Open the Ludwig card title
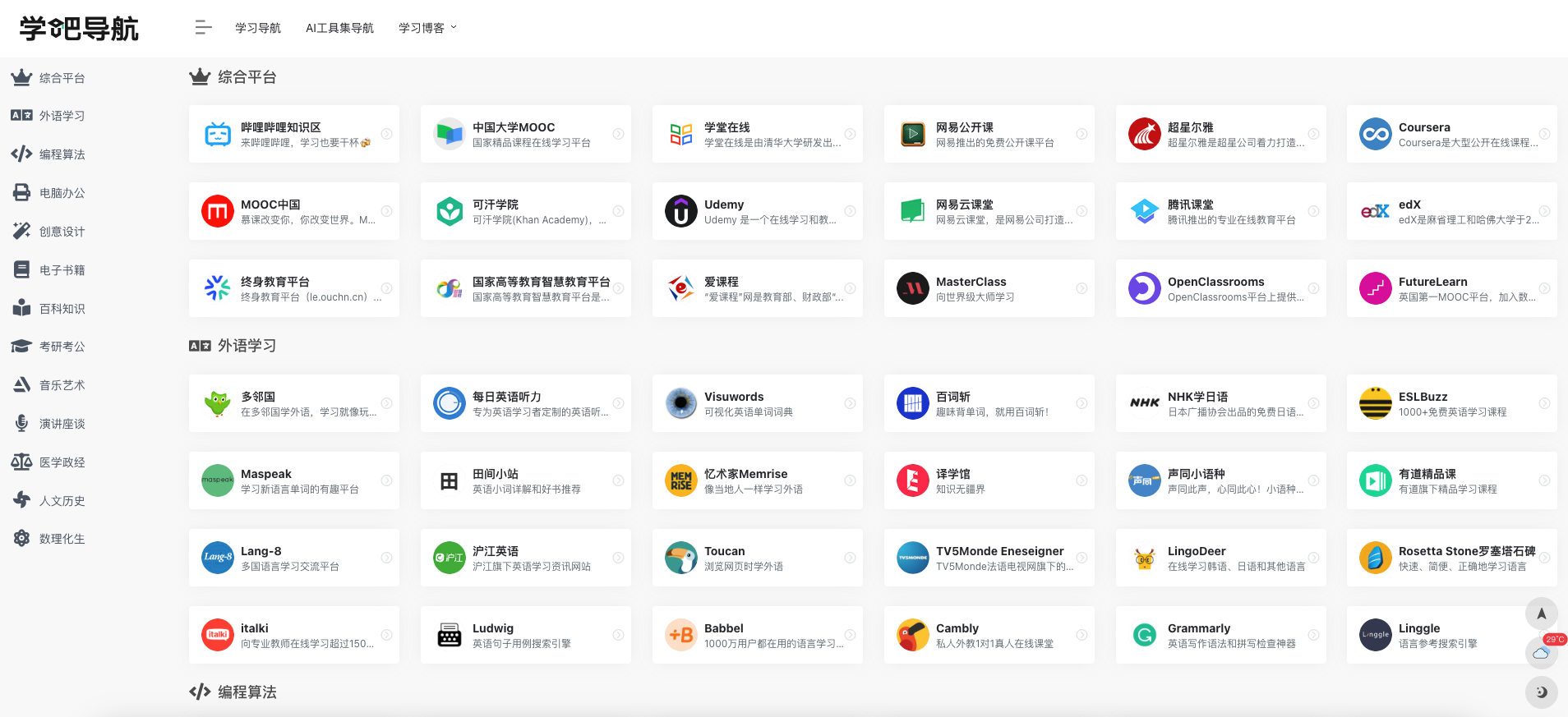 pos(493,628)
